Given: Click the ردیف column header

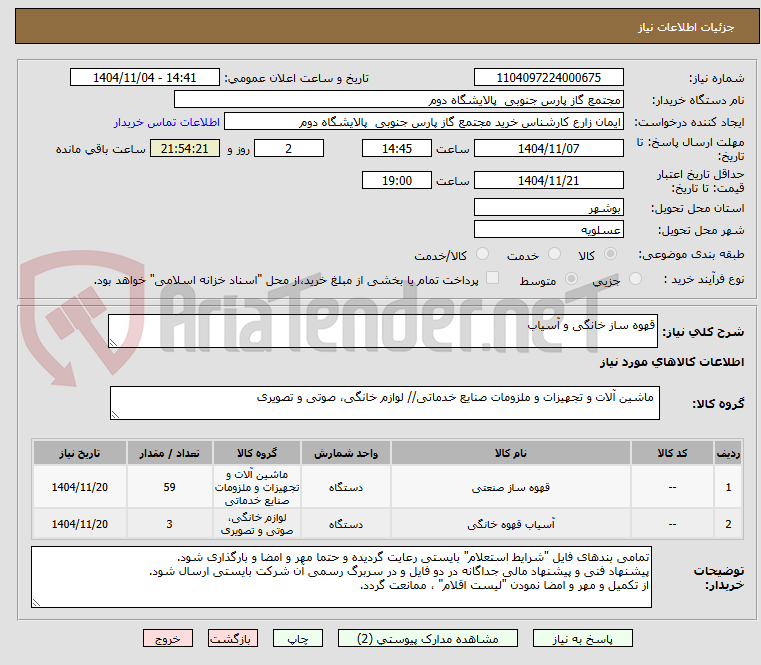Looking at the screenshot, I should [728, 453].
